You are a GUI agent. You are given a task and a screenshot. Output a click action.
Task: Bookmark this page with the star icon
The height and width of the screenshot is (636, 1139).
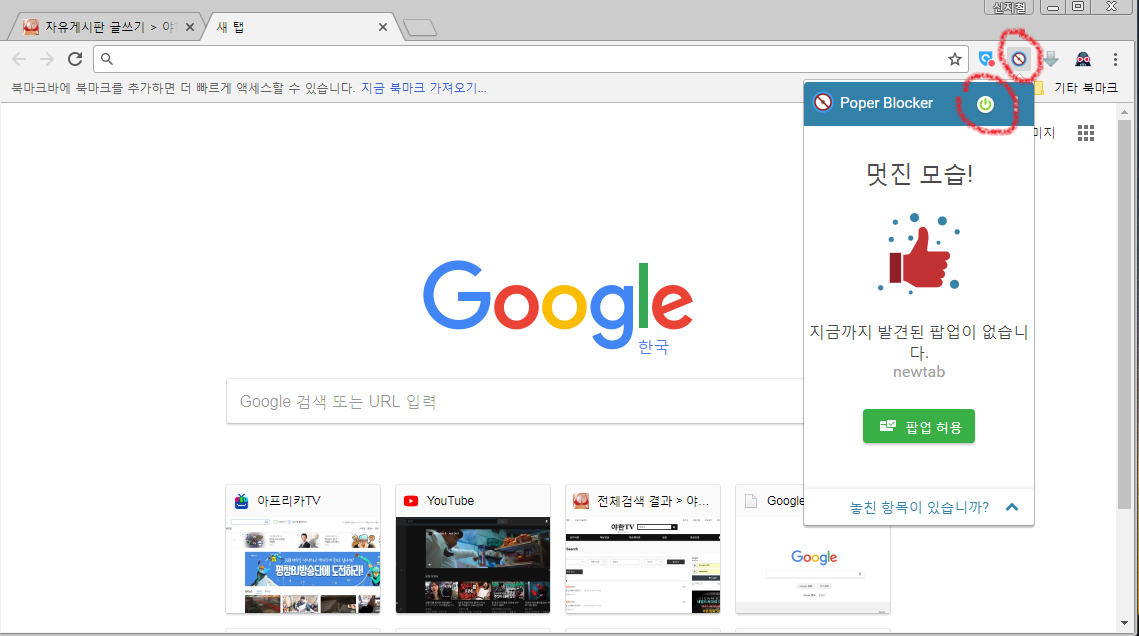(954, 59)
